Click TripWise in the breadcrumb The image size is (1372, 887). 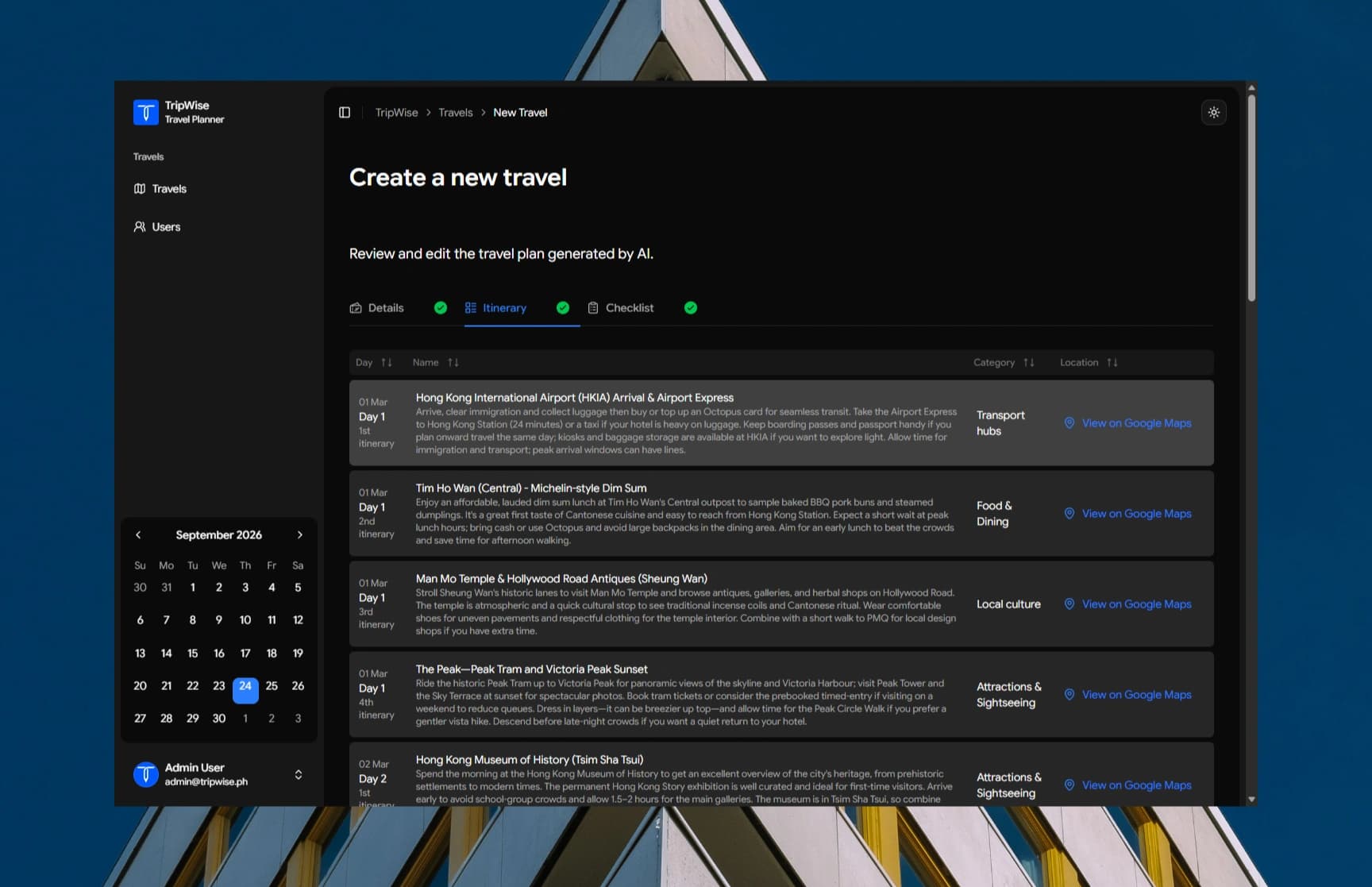pyautogui.click(x=396, y=113)
